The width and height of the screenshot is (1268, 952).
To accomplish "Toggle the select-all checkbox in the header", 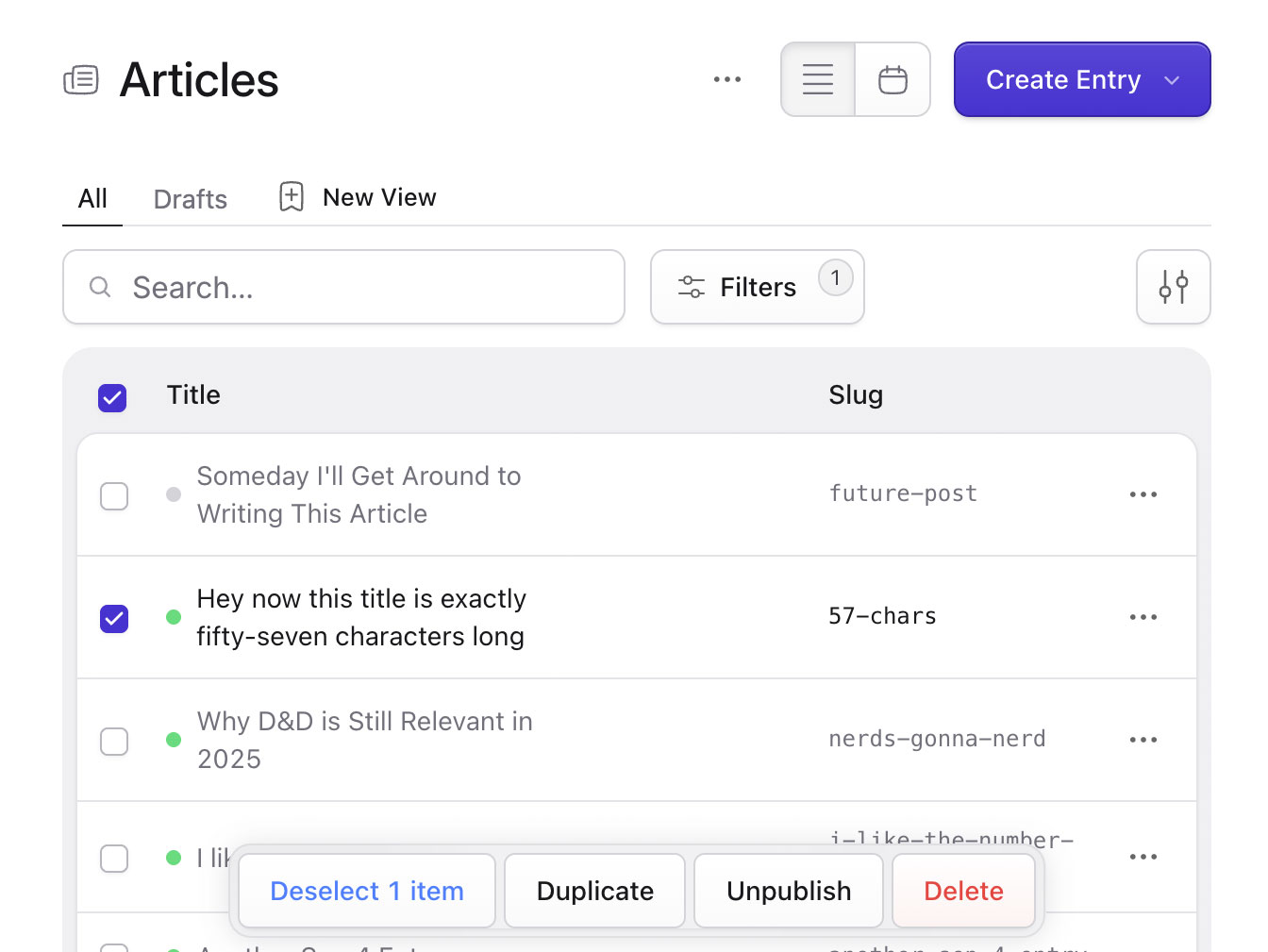I will [x=112, y=397].
